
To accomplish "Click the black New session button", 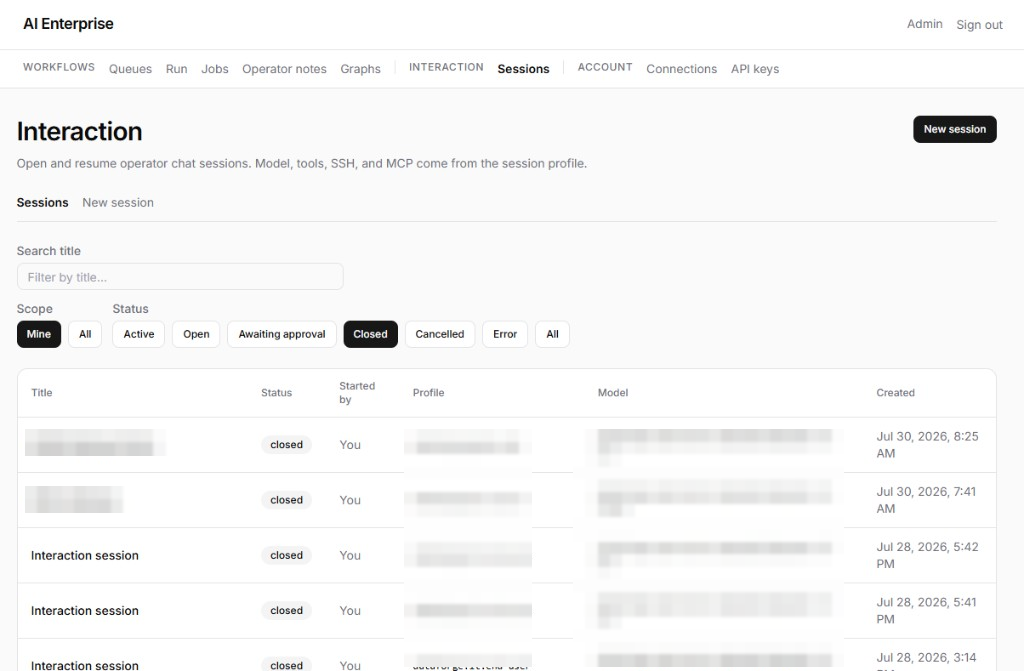I will 954,129.
